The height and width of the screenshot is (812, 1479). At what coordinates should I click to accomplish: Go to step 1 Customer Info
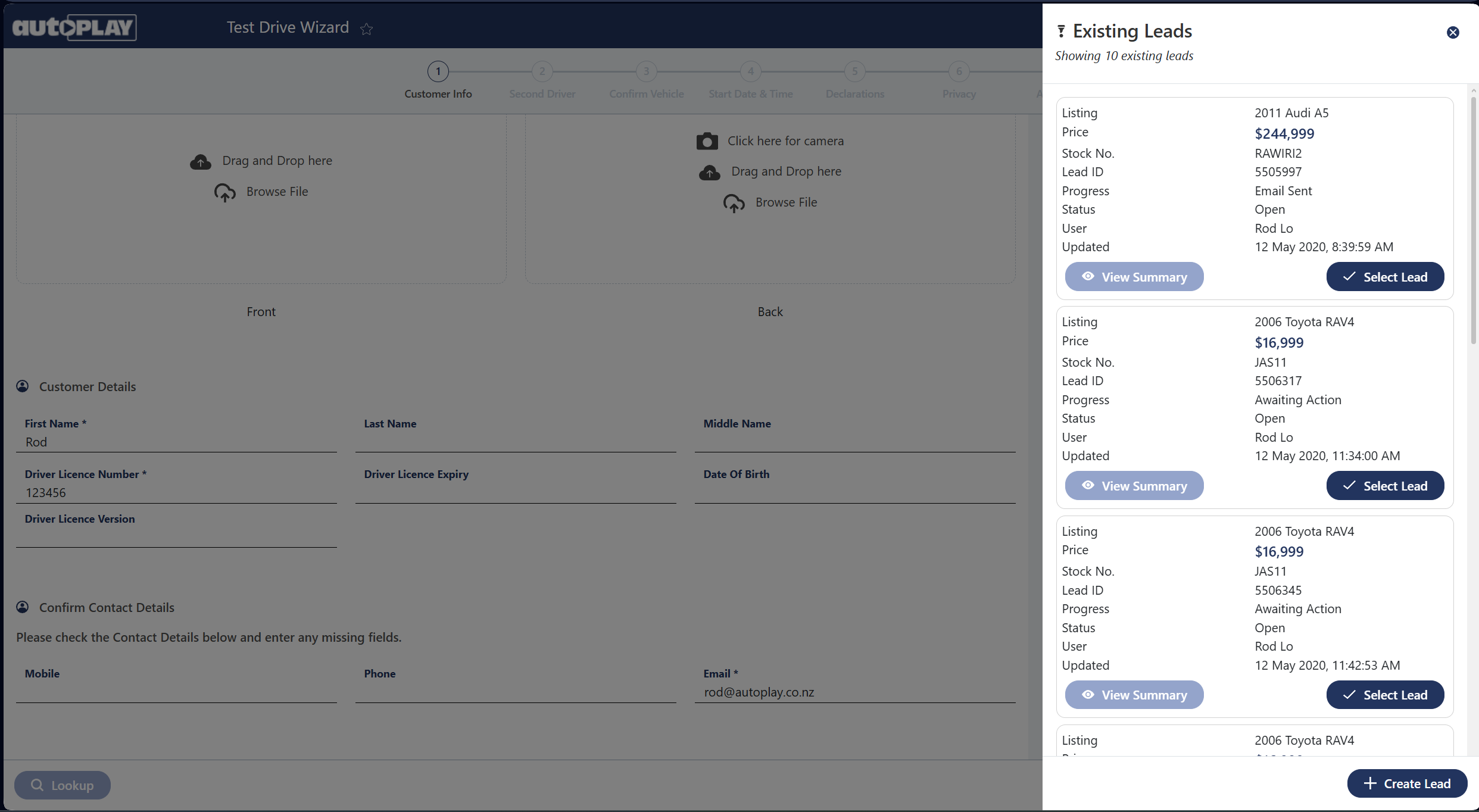(438, 72)
